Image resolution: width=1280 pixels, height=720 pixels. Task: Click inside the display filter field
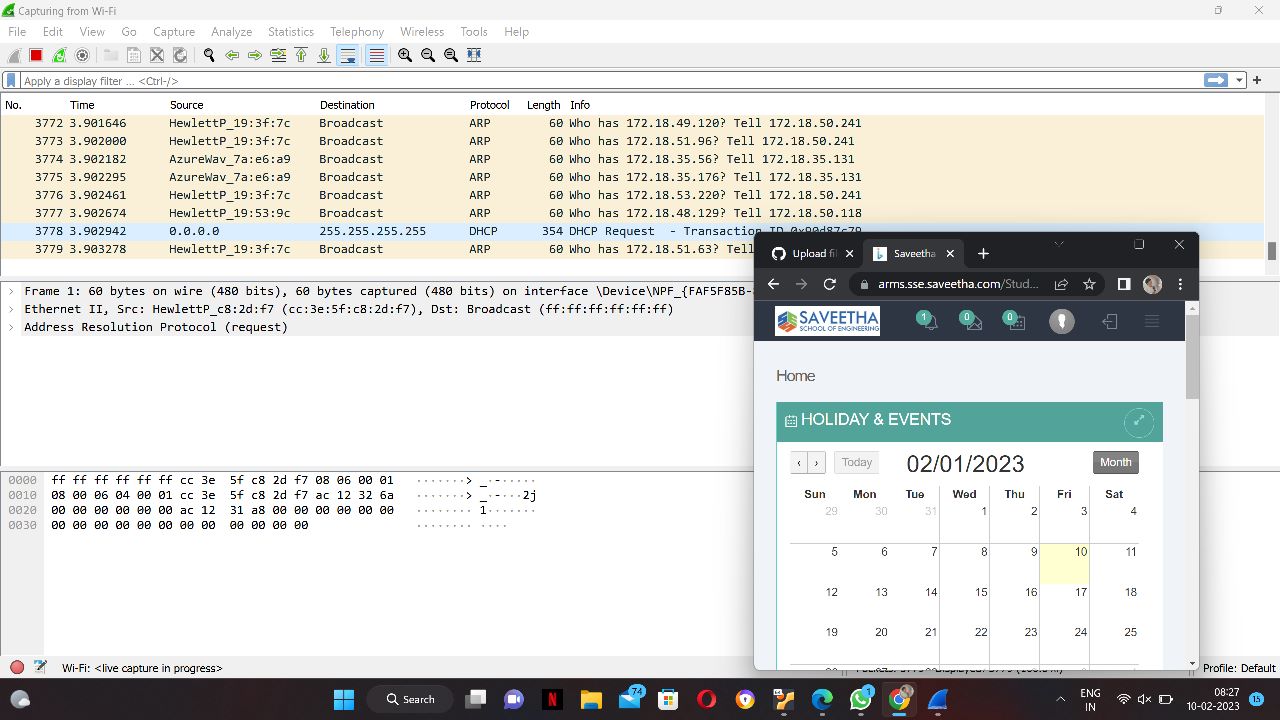400,80
